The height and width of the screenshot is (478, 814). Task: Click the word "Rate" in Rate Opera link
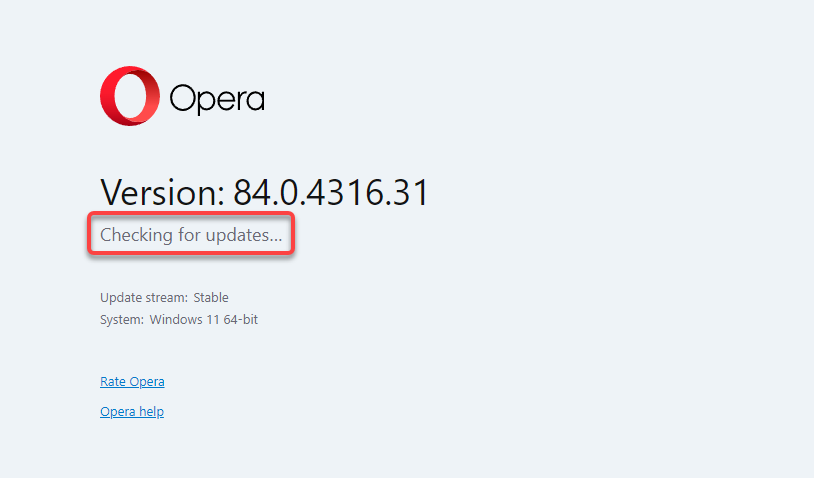pos(113,382)
